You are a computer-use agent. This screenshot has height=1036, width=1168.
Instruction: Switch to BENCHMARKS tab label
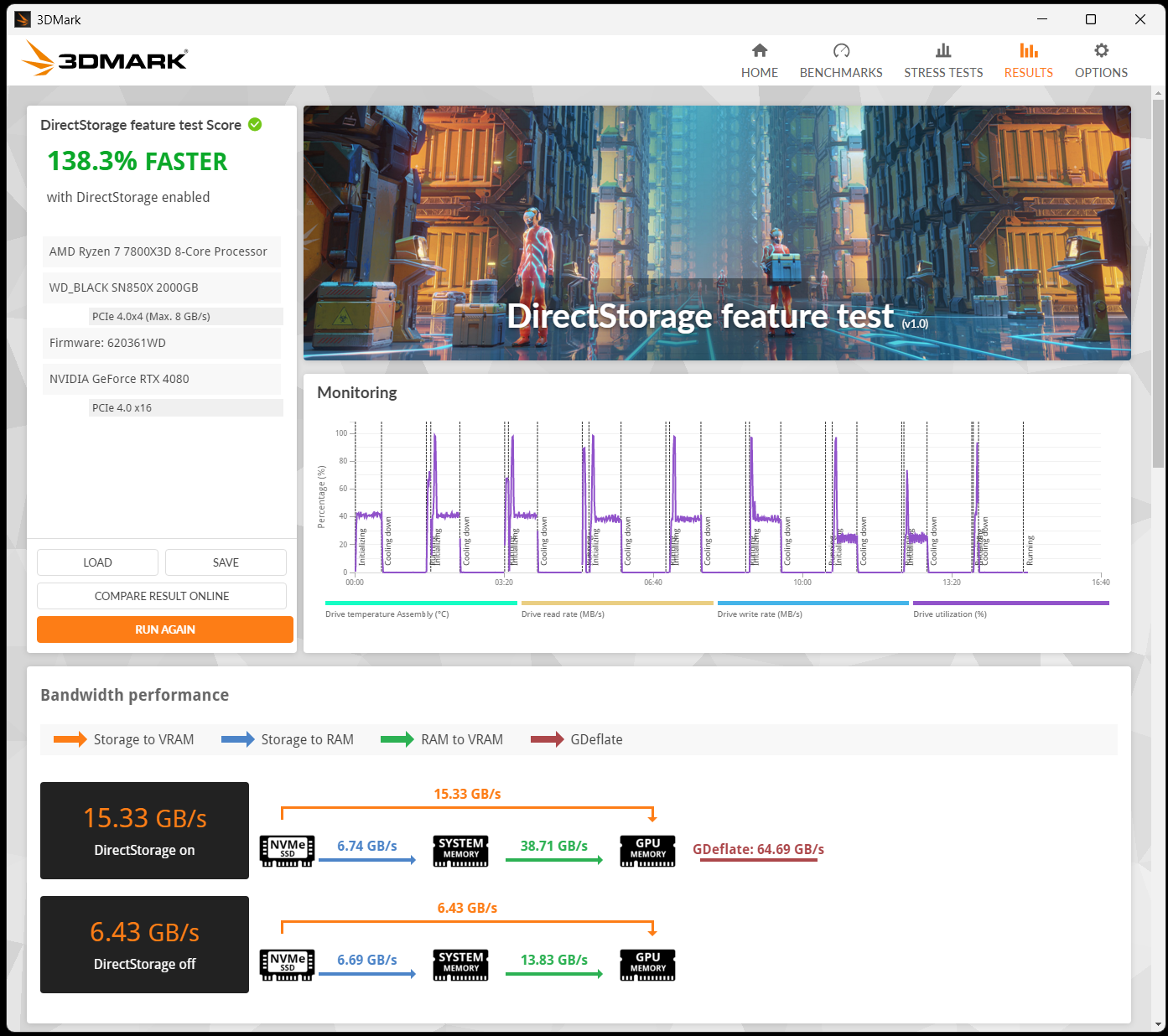tap(841, 73)
